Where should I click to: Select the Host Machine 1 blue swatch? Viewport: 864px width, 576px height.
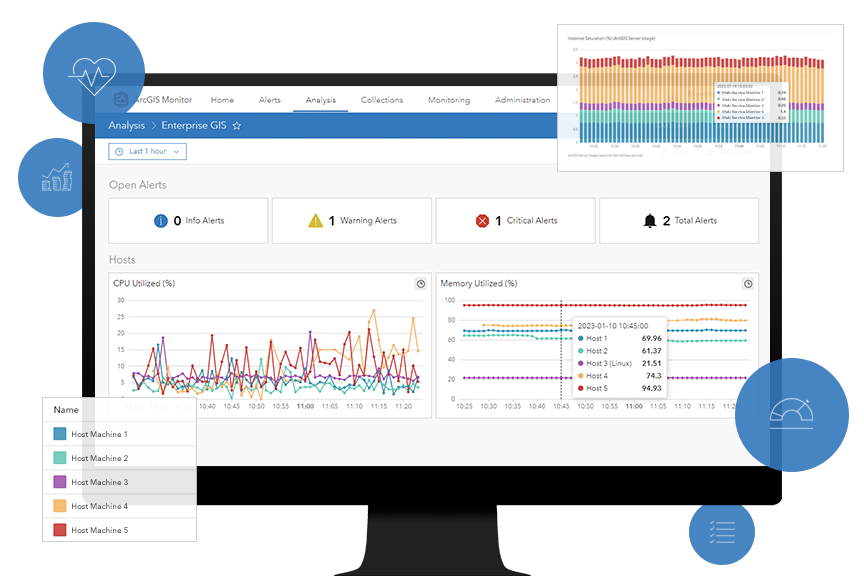[x=60, y=434]
